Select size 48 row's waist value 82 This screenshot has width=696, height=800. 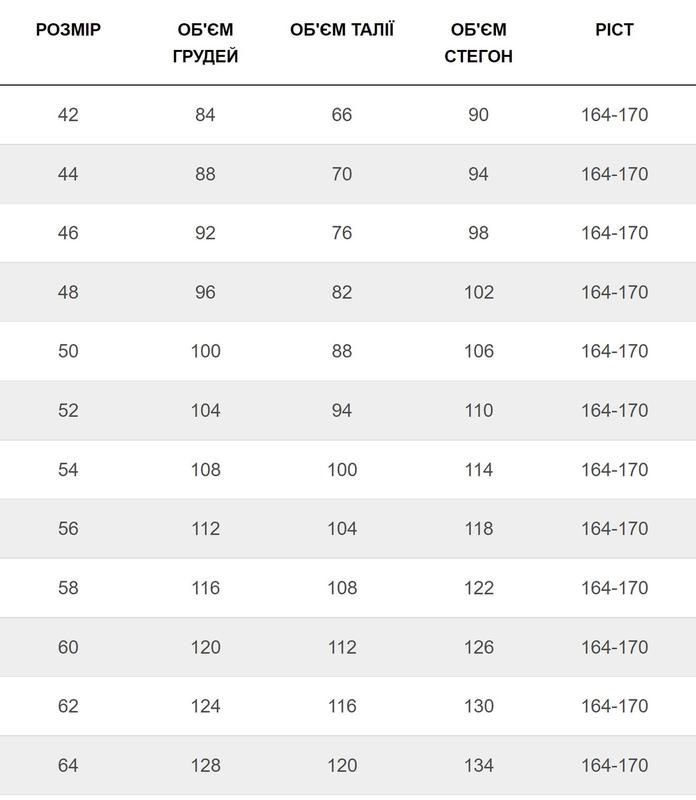pyautogui.click(x=342, y=292)
